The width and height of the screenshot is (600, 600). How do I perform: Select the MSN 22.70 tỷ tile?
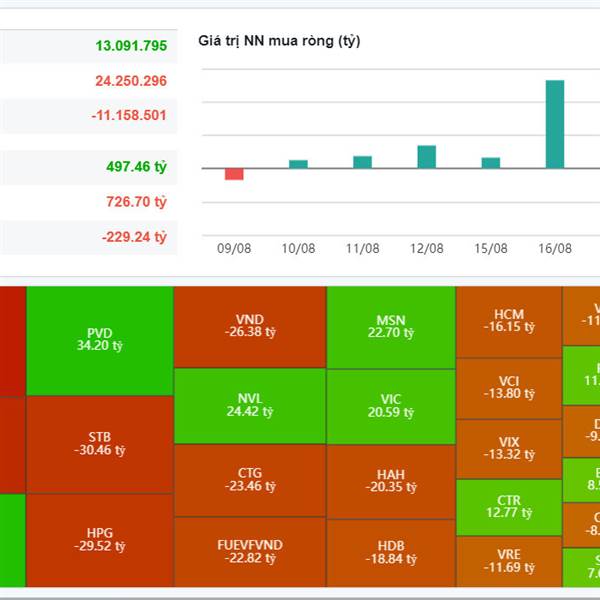pyautogui.click(x=391, y=327)
